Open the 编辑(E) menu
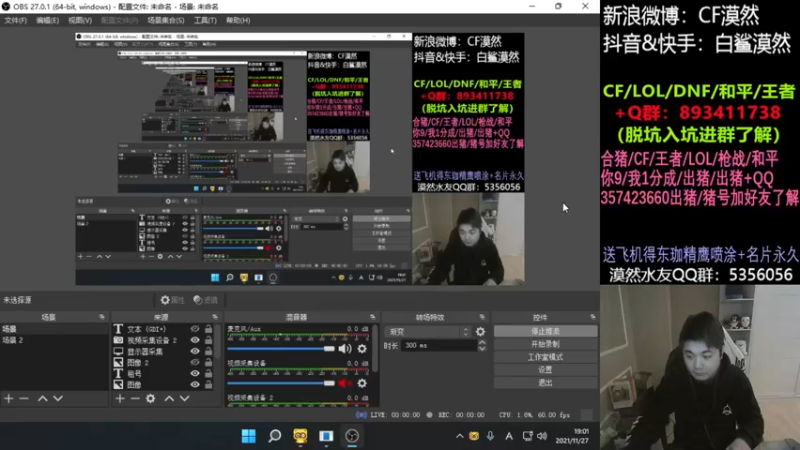The width and height of the screenshot is (800, 450). pos(47,20)
